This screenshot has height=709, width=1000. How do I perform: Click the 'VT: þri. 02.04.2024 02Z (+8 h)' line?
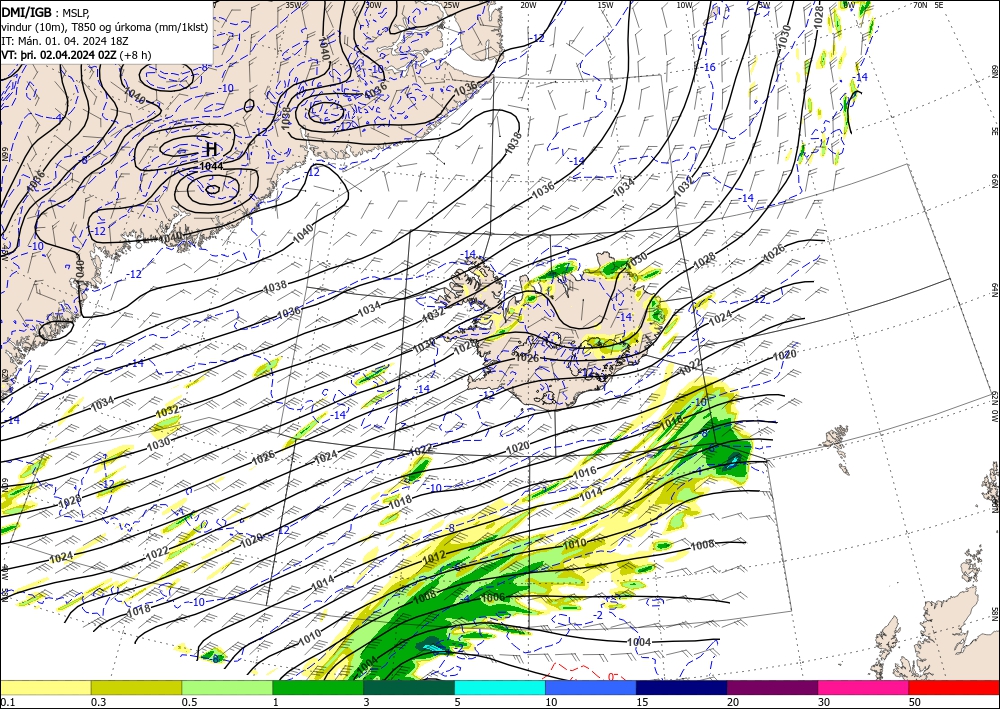[x=76, y=54]
